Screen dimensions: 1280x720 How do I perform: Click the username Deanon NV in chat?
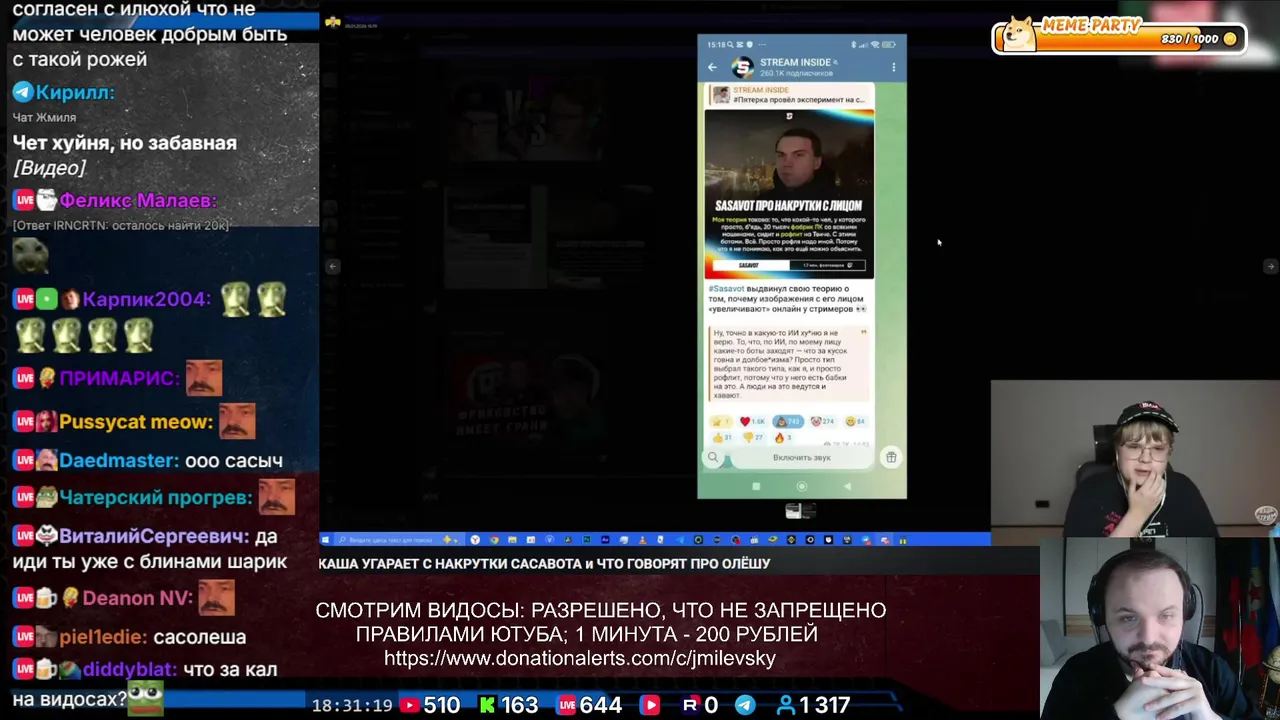click(137, 598)
